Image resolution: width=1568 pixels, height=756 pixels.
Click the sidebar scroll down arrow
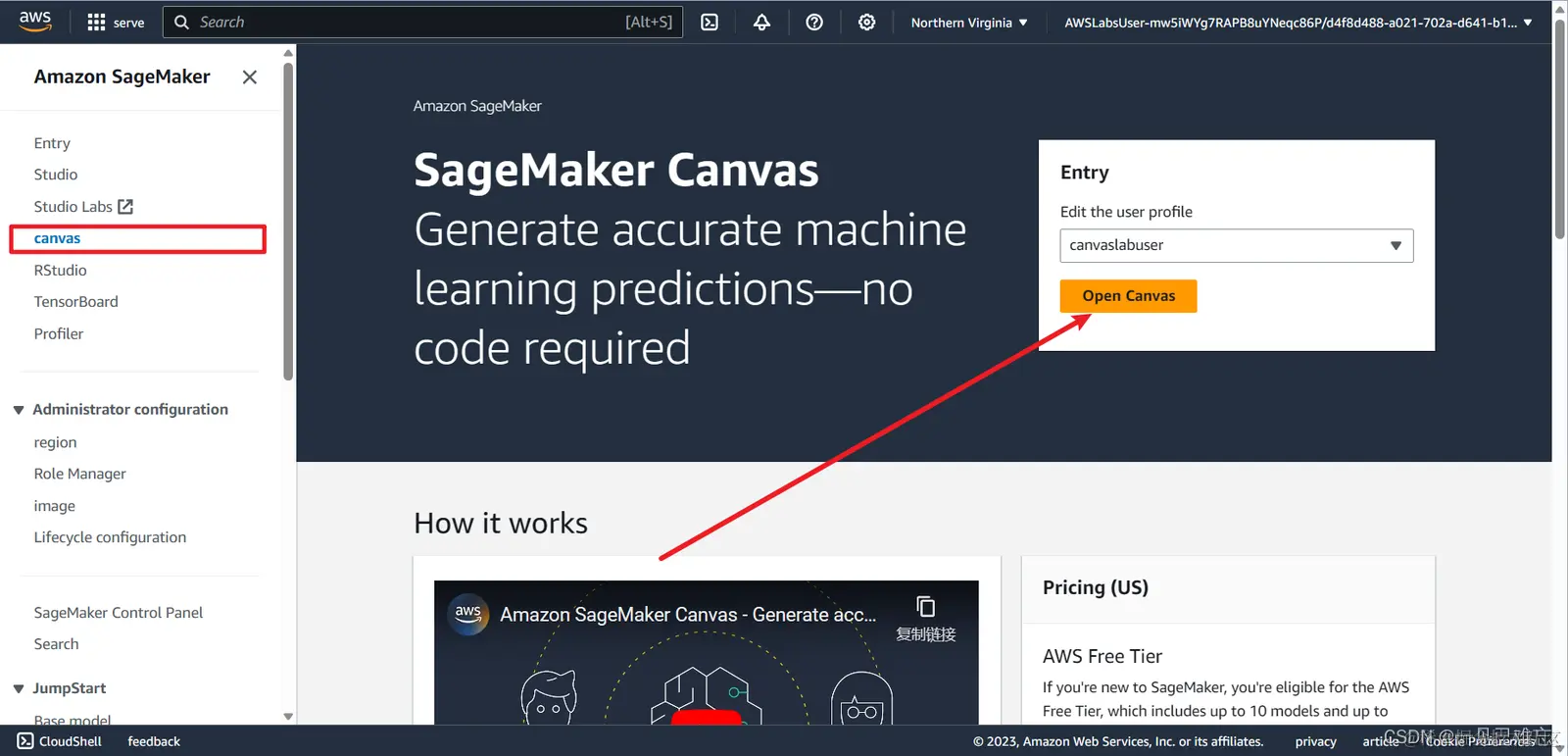(288, 717)
